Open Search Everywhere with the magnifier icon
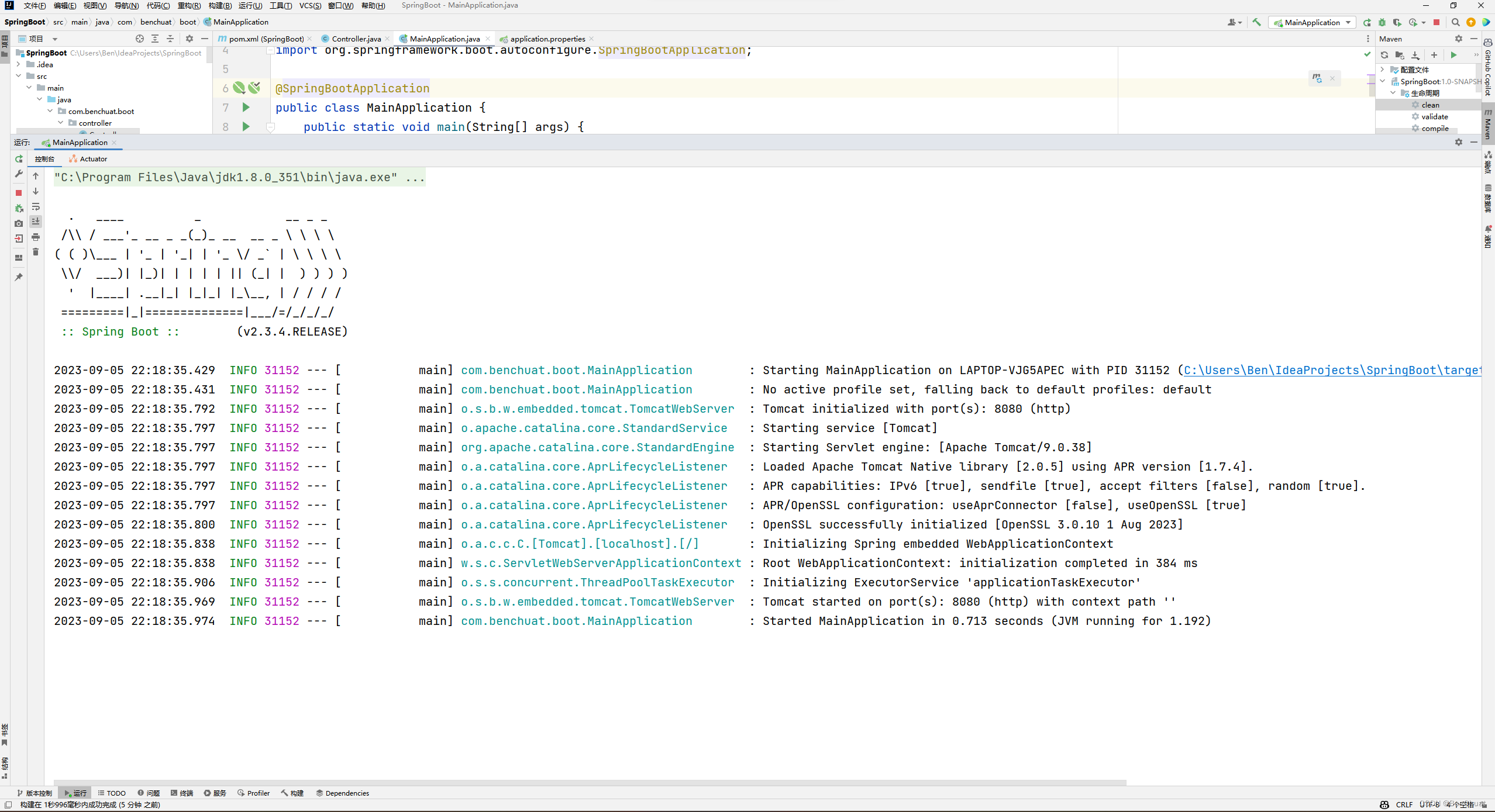This screenshot has width=1495, height=812. click(1456, 22)
